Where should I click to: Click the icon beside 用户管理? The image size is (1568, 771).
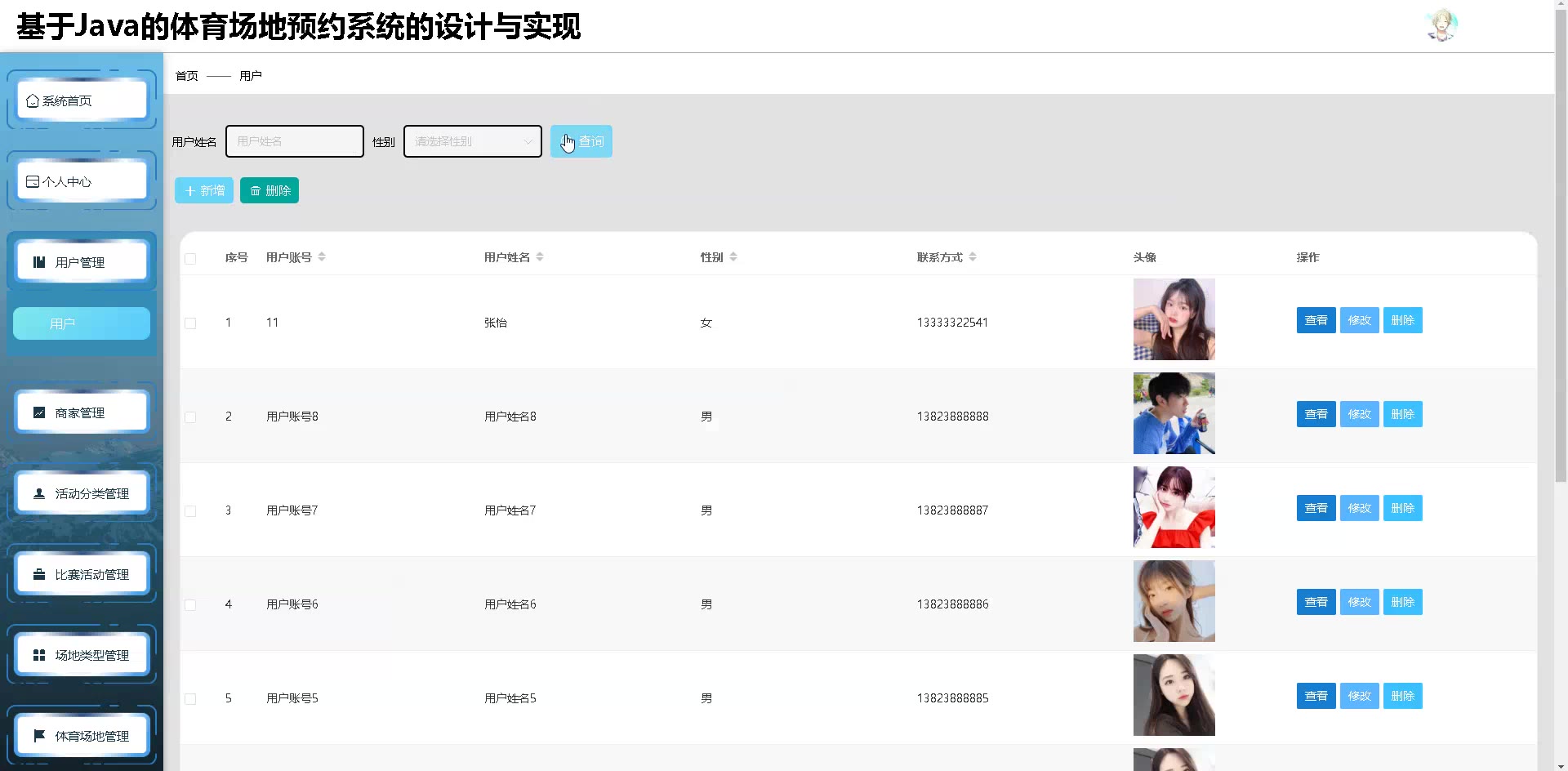tap(39, 262)
